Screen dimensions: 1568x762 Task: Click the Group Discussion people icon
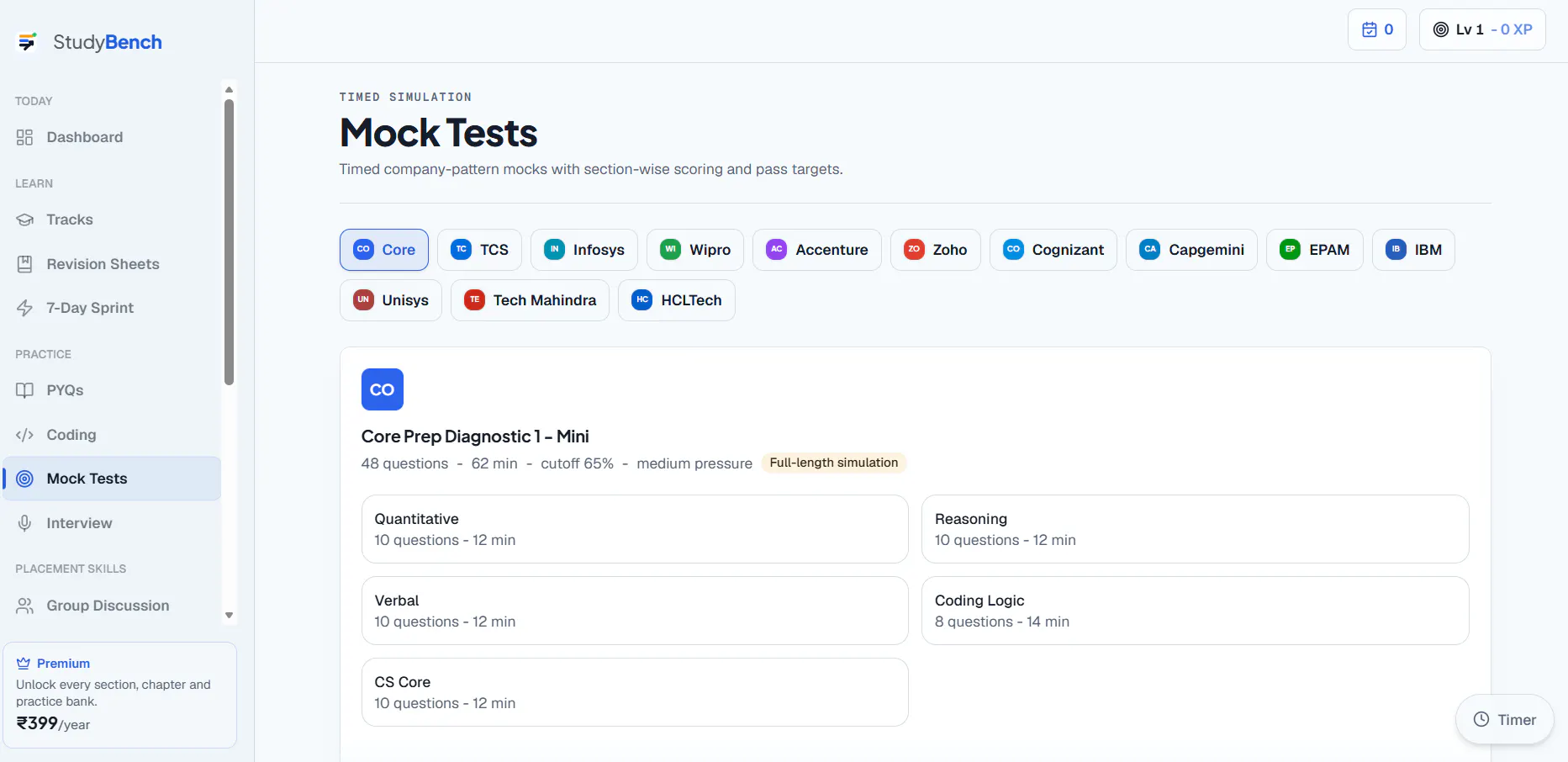pos(25,606)
